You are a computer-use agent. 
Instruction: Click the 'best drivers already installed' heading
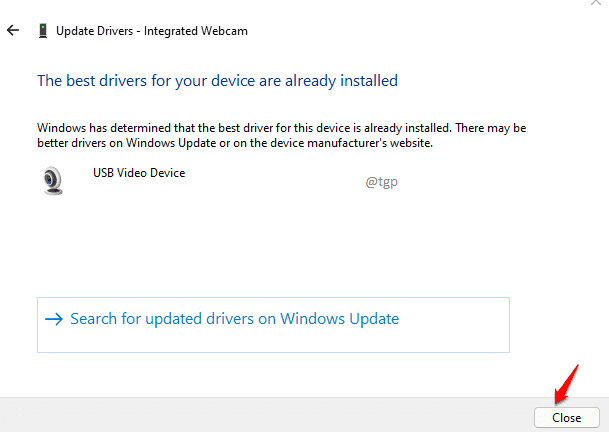pos(218,81)
